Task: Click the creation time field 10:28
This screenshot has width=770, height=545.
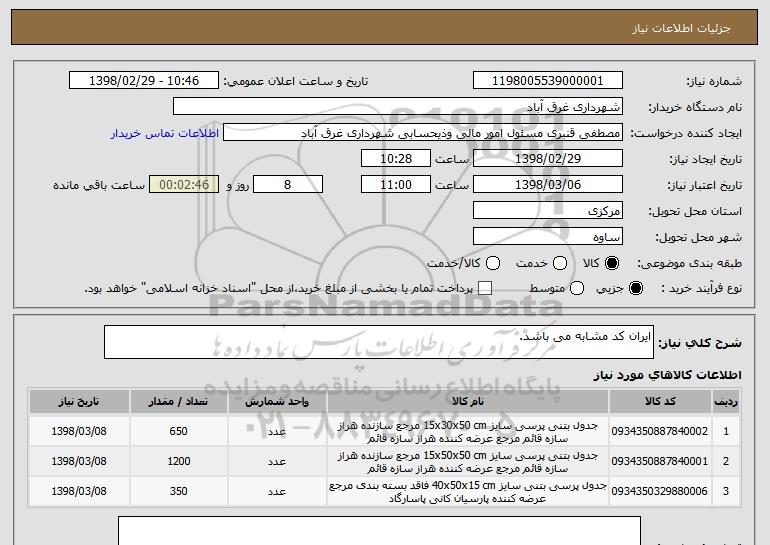Action: point(396,159)
